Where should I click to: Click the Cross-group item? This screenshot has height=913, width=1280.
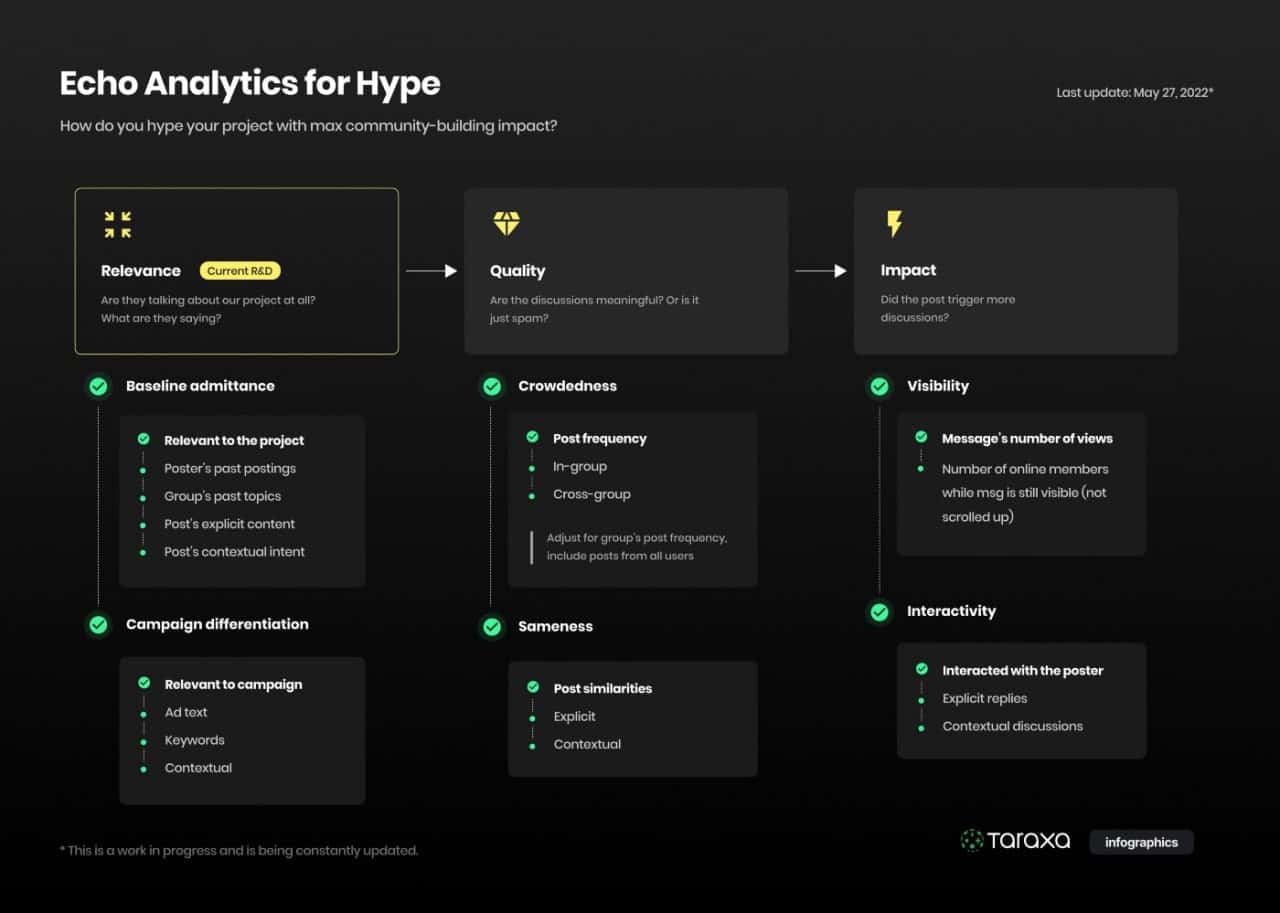click(592, 494)
